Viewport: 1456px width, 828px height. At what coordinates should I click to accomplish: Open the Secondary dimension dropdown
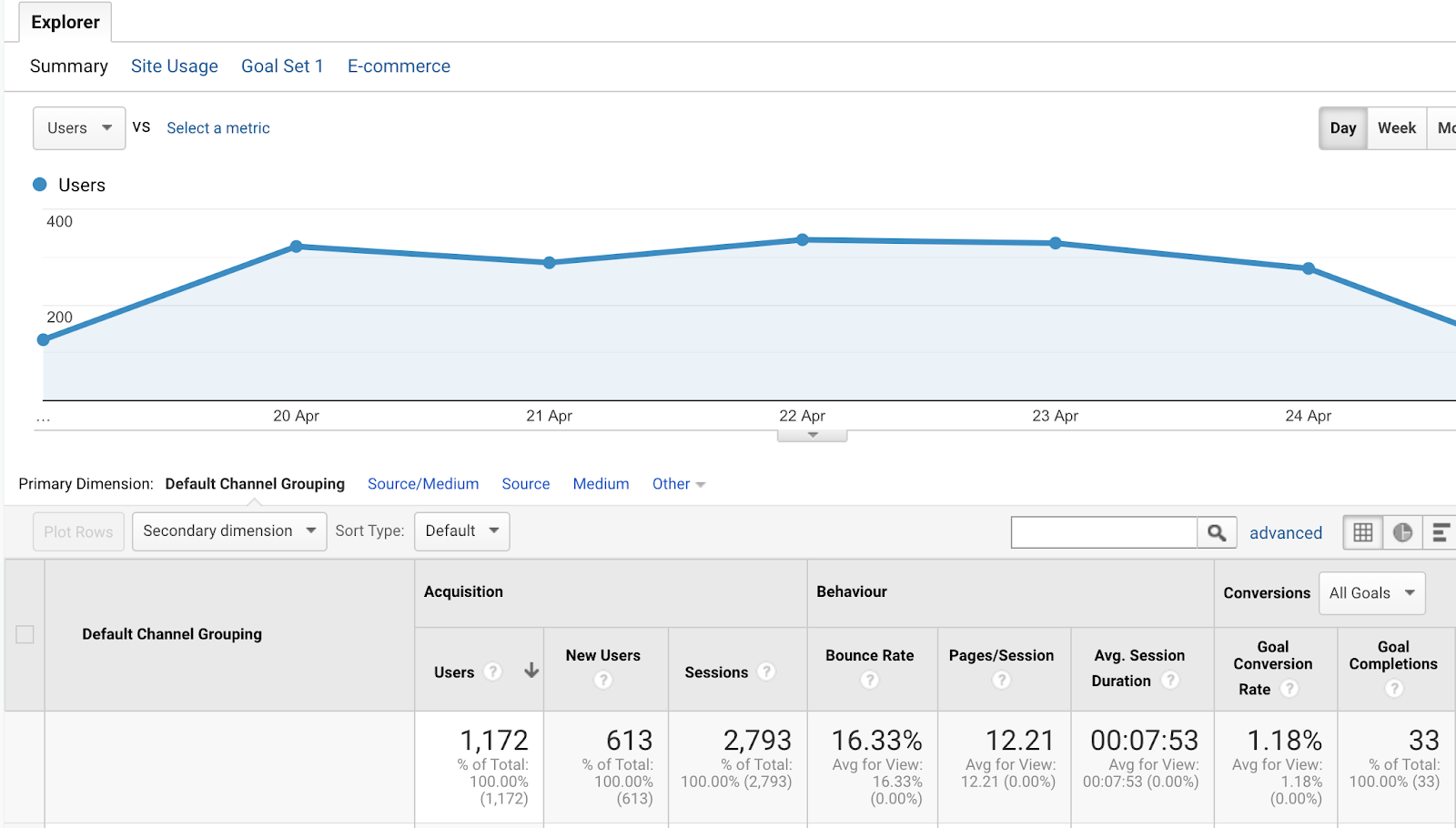click(229, 531)
